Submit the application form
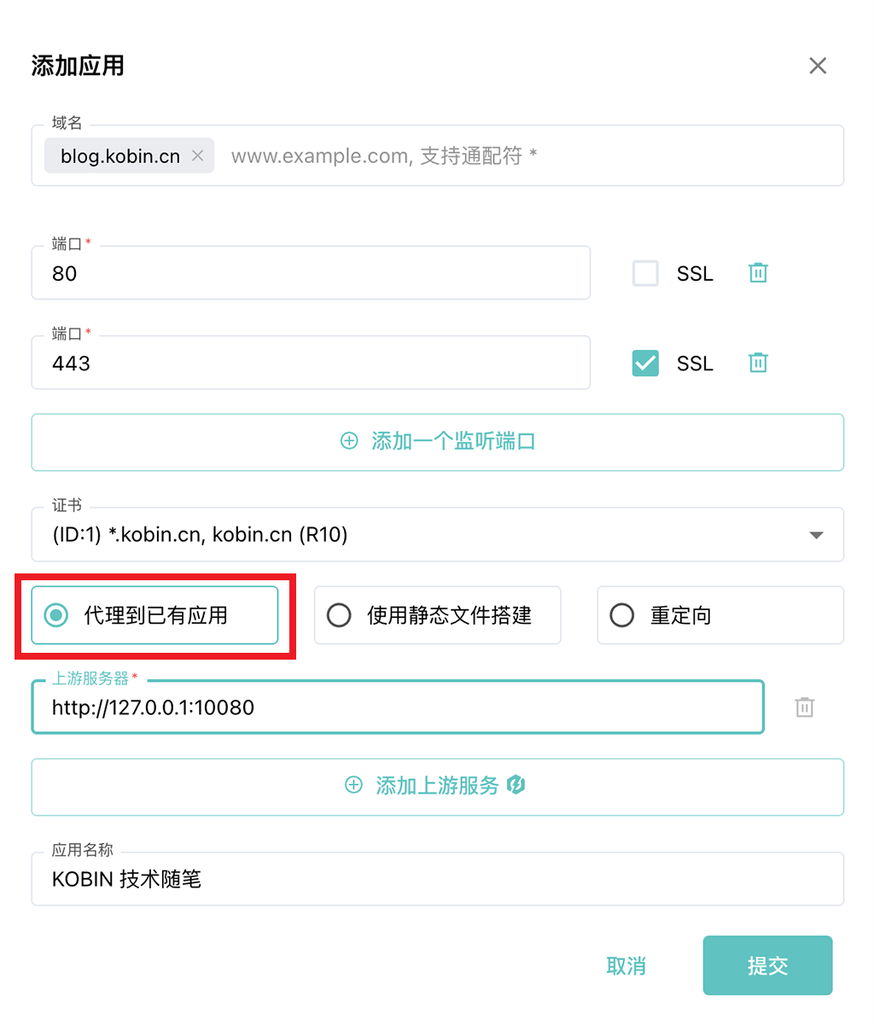Image resolution: width=874 pixels, height=1024 pixels. pos(767,964)
